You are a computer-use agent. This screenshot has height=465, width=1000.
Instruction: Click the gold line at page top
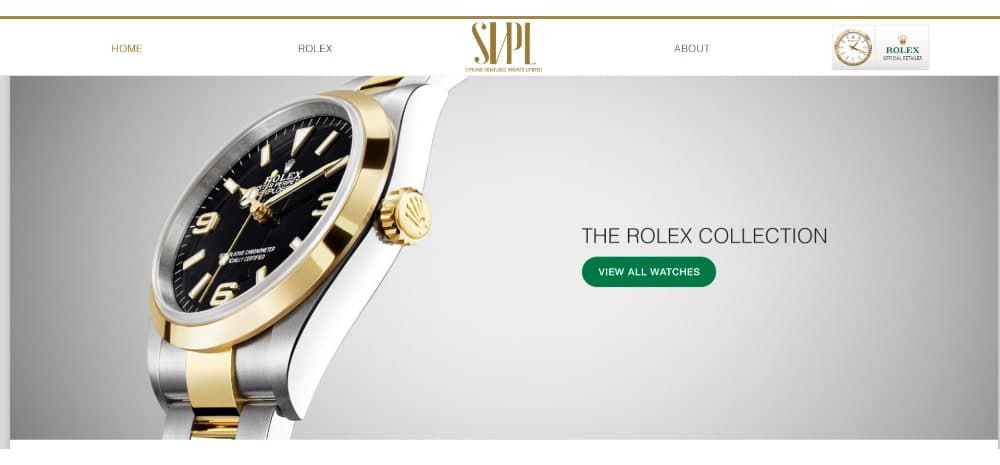click(500, 17)
